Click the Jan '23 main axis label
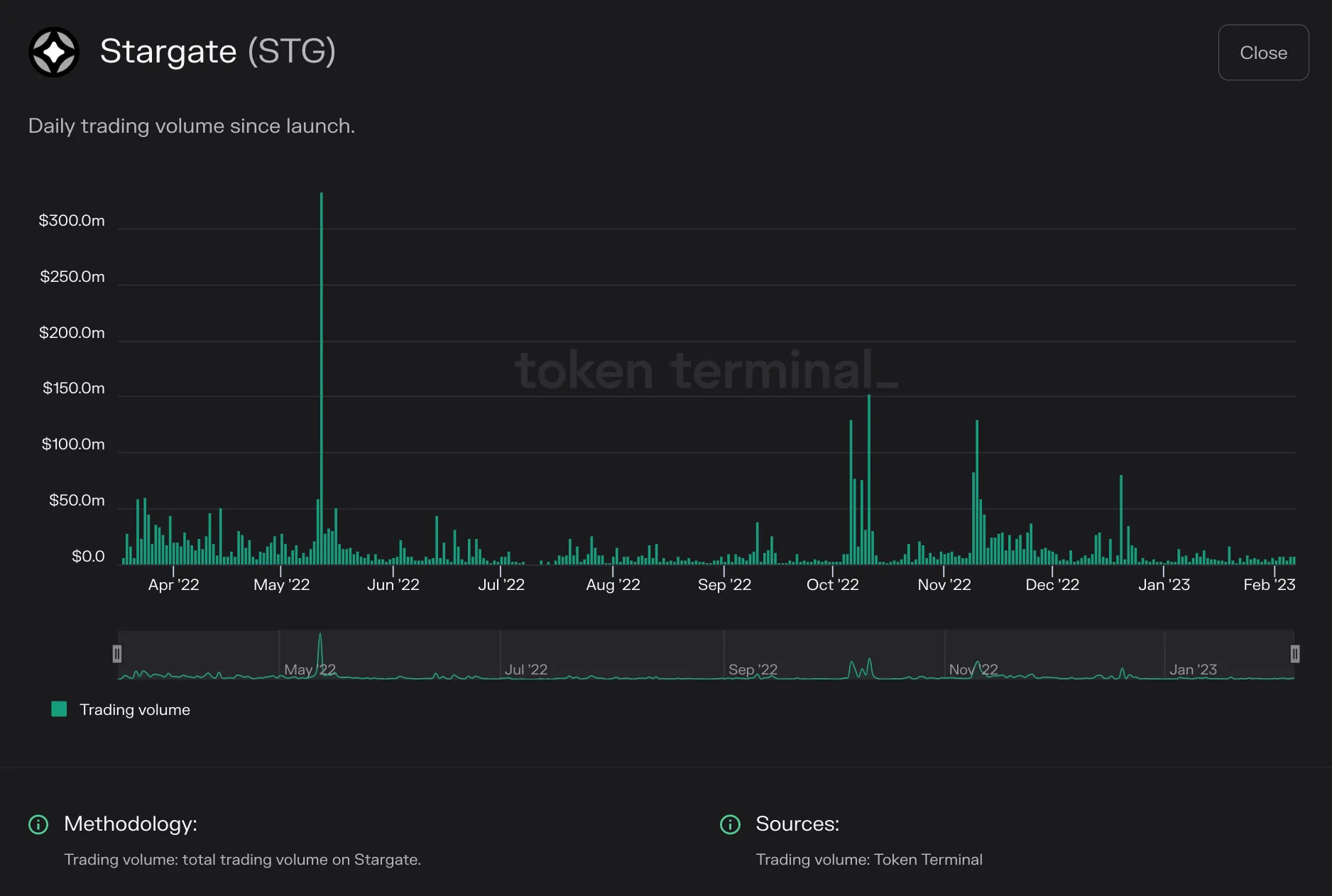The image size is (1332, 896). [x=1164, y=584]
